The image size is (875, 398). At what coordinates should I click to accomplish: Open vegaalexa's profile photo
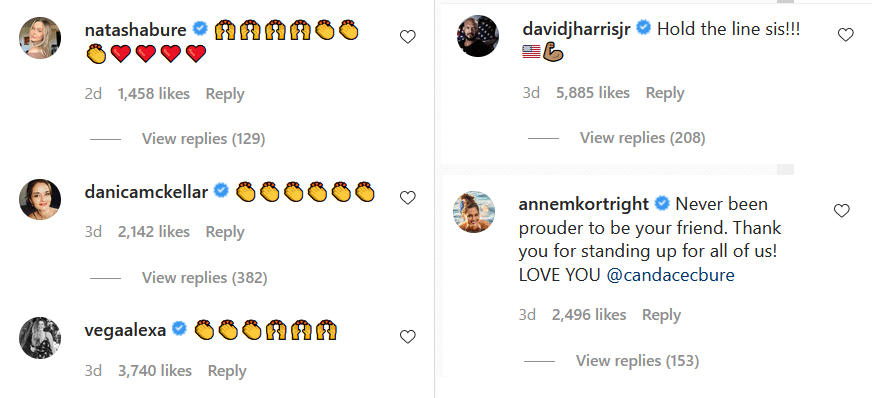(x=40, y=338)
